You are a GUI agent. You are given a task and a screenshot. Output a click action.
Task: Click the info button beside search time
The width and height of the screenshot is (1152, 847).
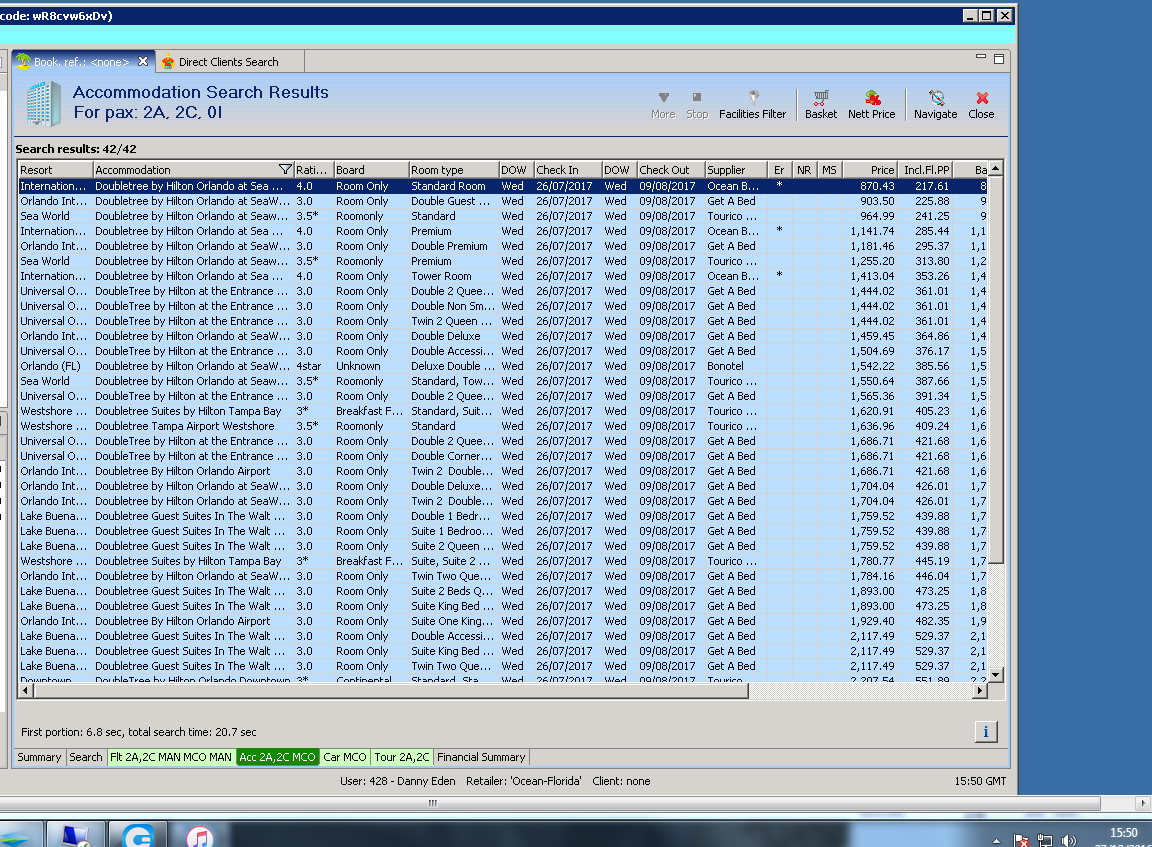[985, 732]
